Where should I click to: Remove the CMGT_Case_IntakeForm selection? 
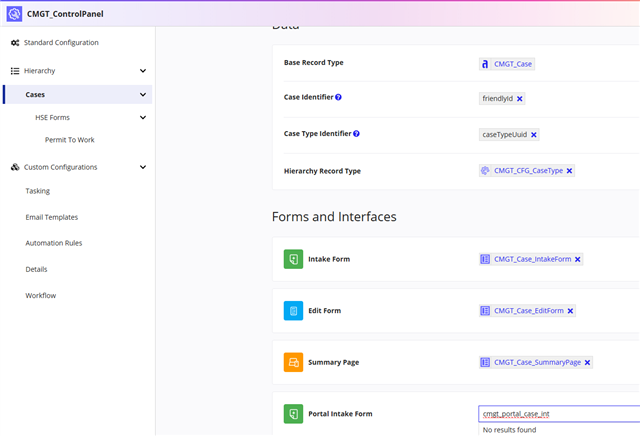(578, 259)
